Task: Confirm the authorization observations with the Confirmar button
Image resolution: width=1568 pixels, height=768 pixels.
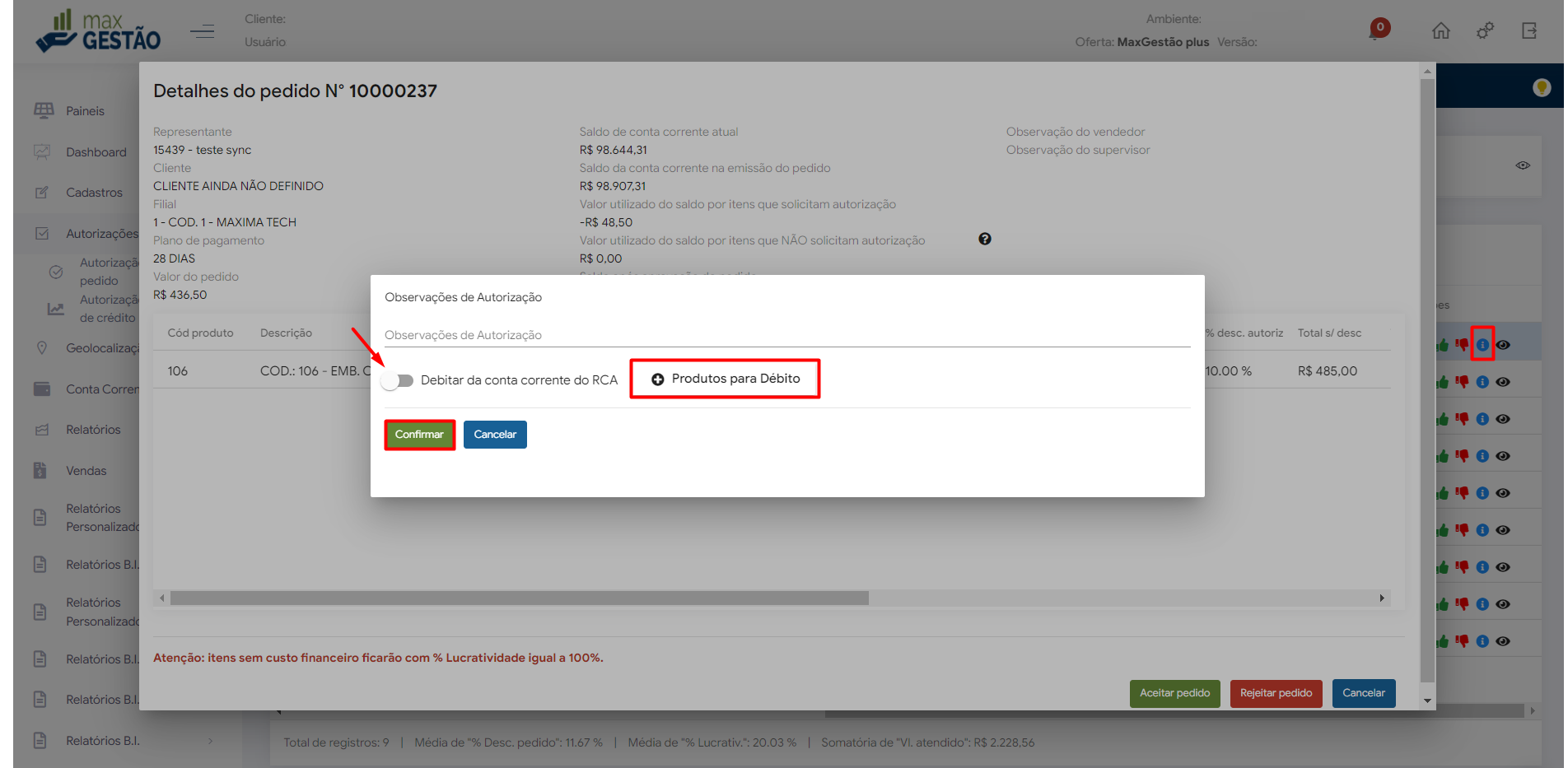Action: point(419,435)
